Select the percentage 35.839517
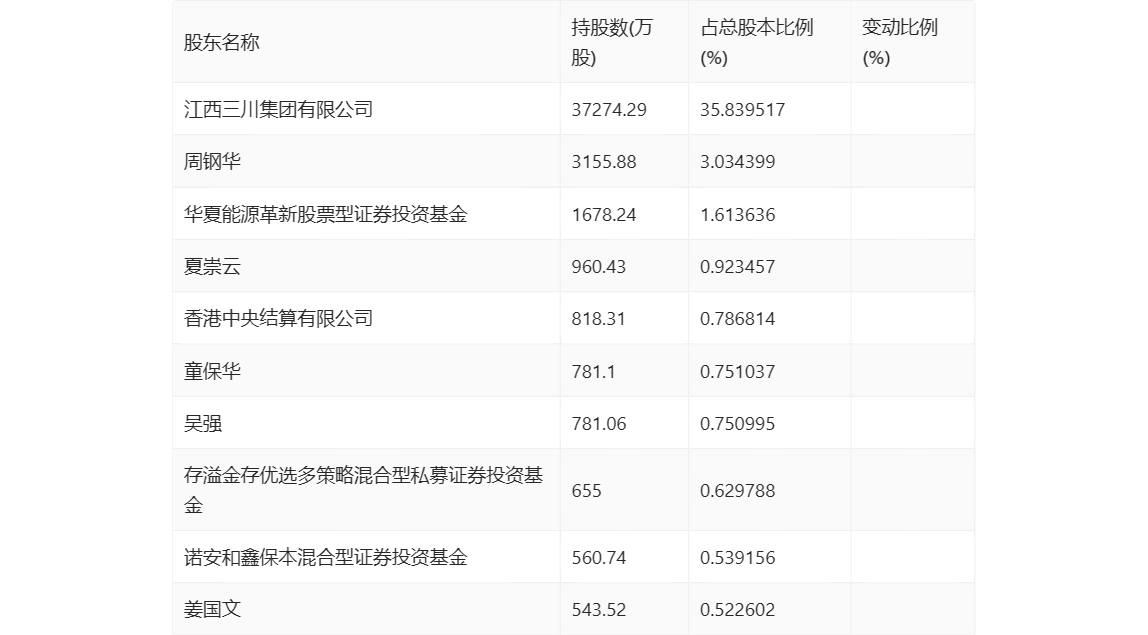This screenshot has height=635, width=1148. pyautogui.click(x=742, y=110)
